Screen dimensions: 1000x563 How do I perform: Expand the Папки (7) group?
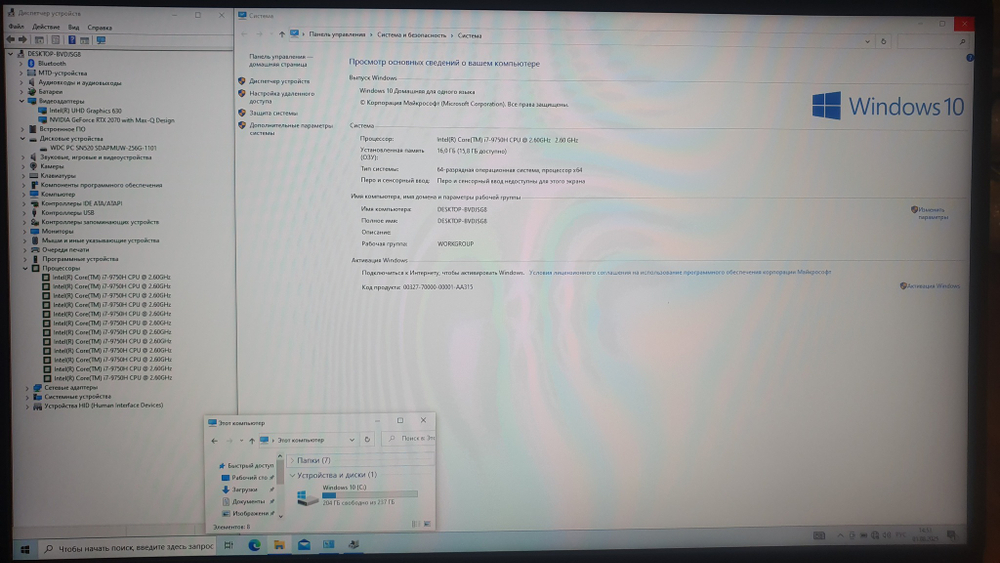[293, 460]
